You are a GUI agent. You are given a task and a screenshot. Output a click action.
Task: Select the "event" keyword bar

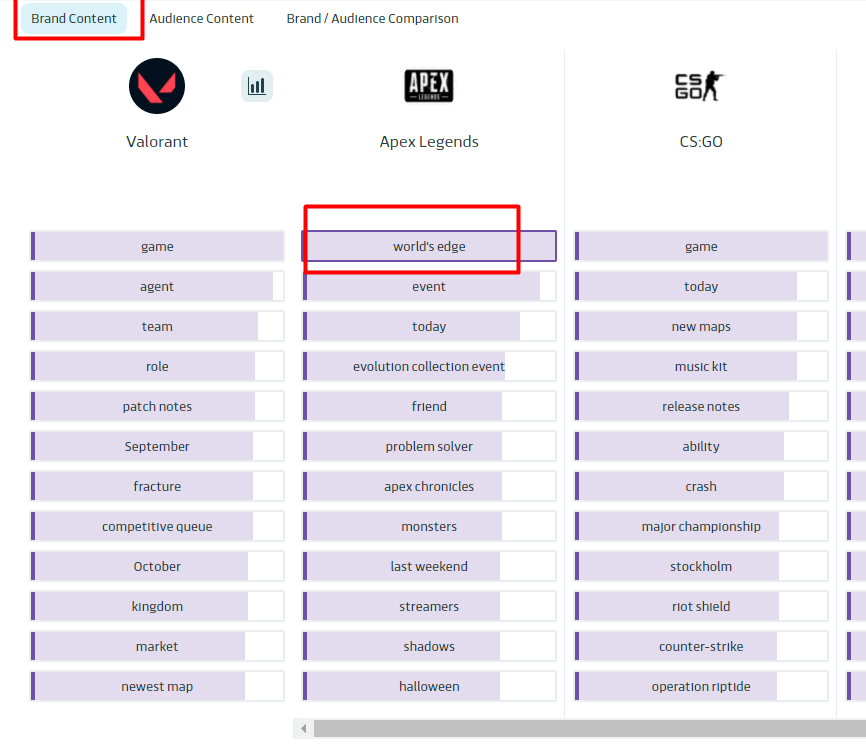[429, 286]
